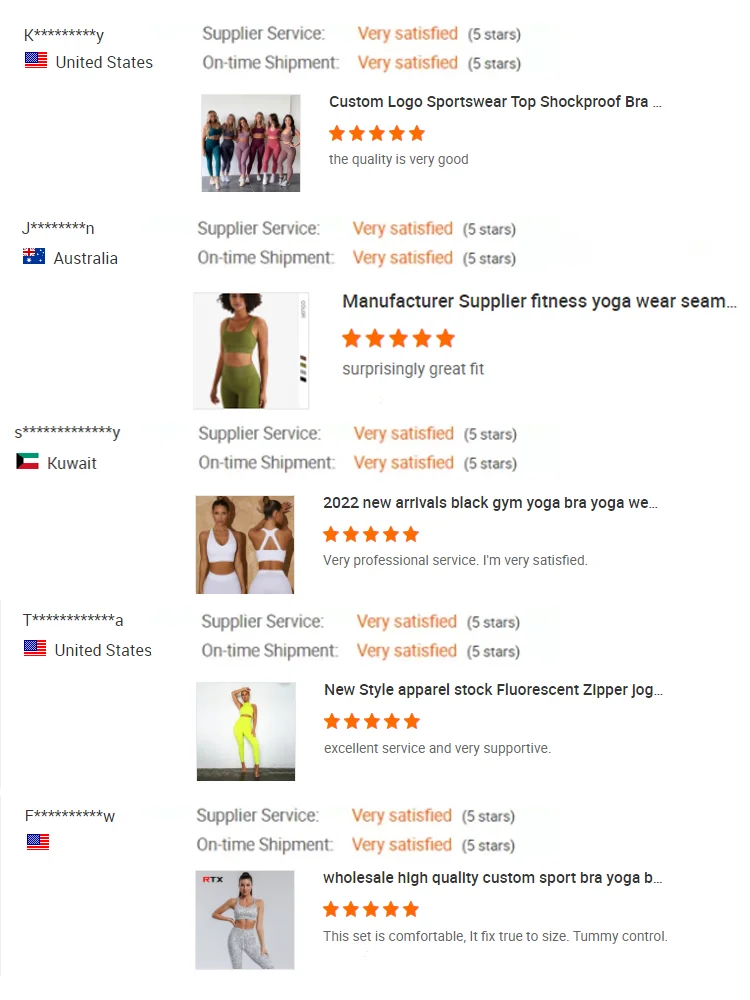Screen dimensions: 750x1000
Task: Open the 'Manufacturer Supplier fitness yoga wear' product link
Action: [x=539, y=301]
